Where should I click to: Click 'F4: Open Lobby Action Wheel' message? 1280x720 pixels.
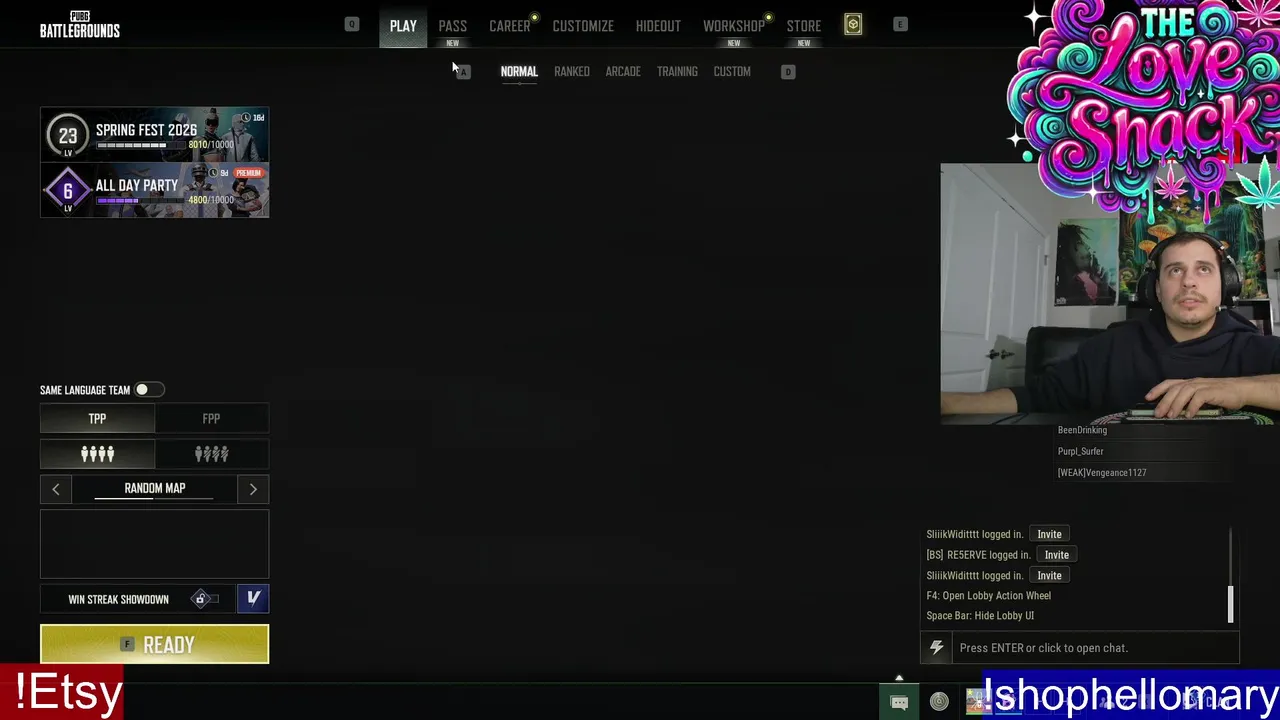pos(988,596)
